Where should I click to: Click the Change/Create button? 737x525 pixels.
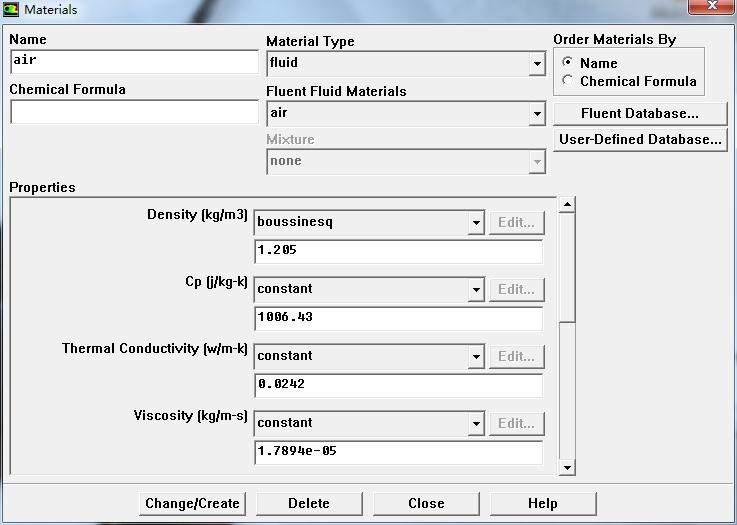tap(192, 503)
